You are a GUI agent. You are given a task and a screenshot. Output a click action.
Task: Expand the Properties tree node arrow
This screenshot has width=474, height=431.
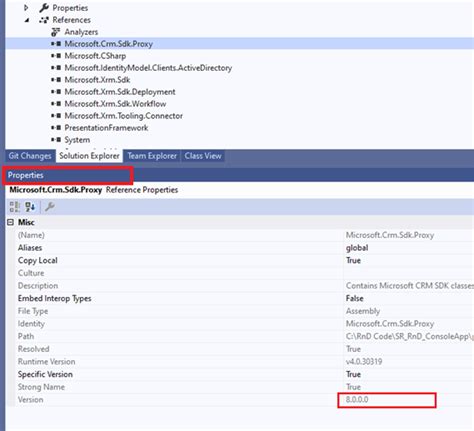26,7
